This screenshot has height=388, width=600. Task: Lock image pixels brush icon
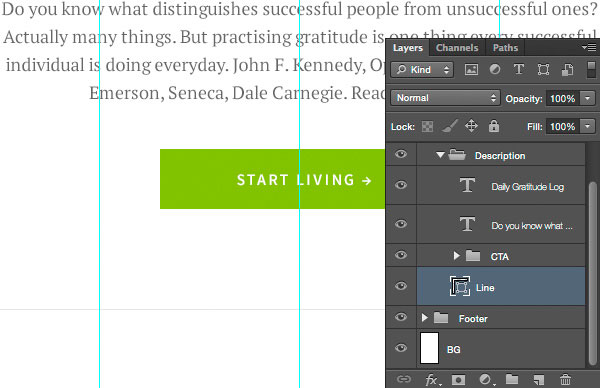pos(450,126)
